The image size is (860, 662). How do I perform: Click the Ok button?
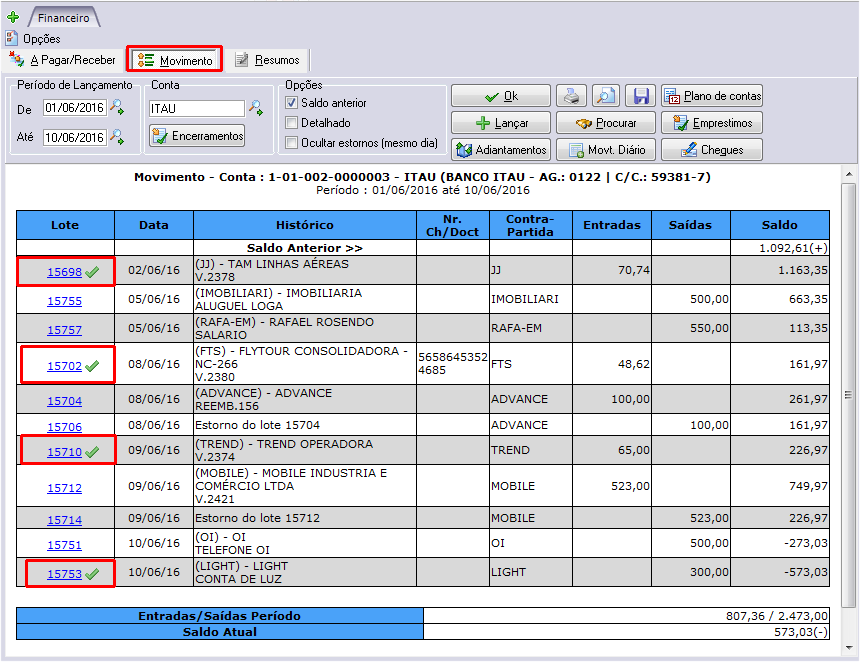pos(501,96)
